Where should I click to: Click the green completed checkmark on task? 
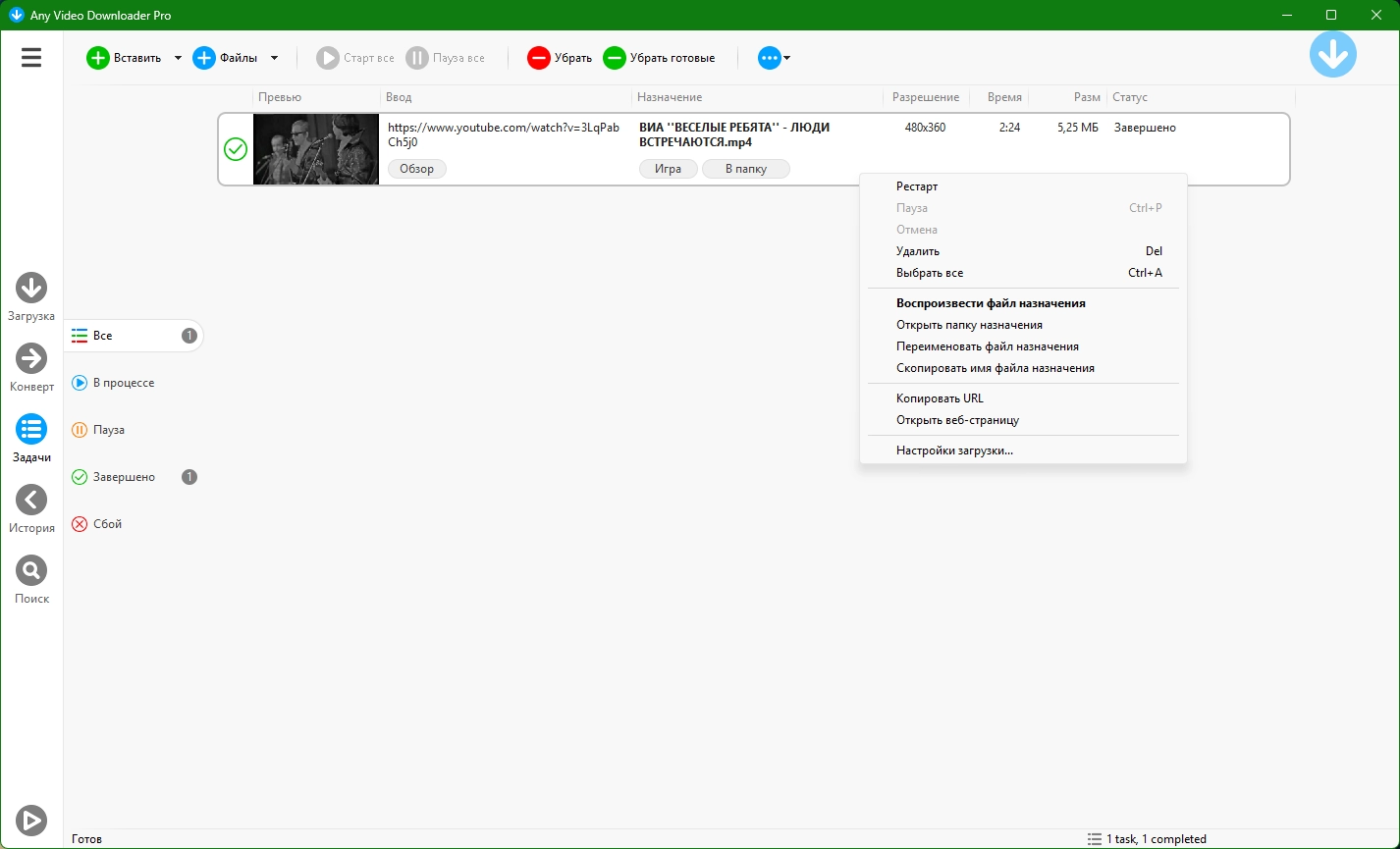click(236, 149)
